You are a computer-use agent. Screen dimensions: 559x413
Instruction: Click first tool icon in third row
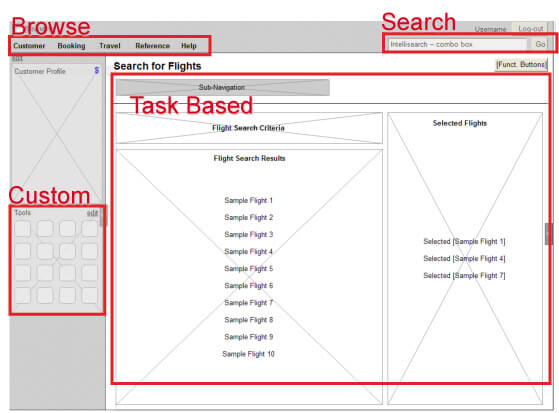(22, 273)
